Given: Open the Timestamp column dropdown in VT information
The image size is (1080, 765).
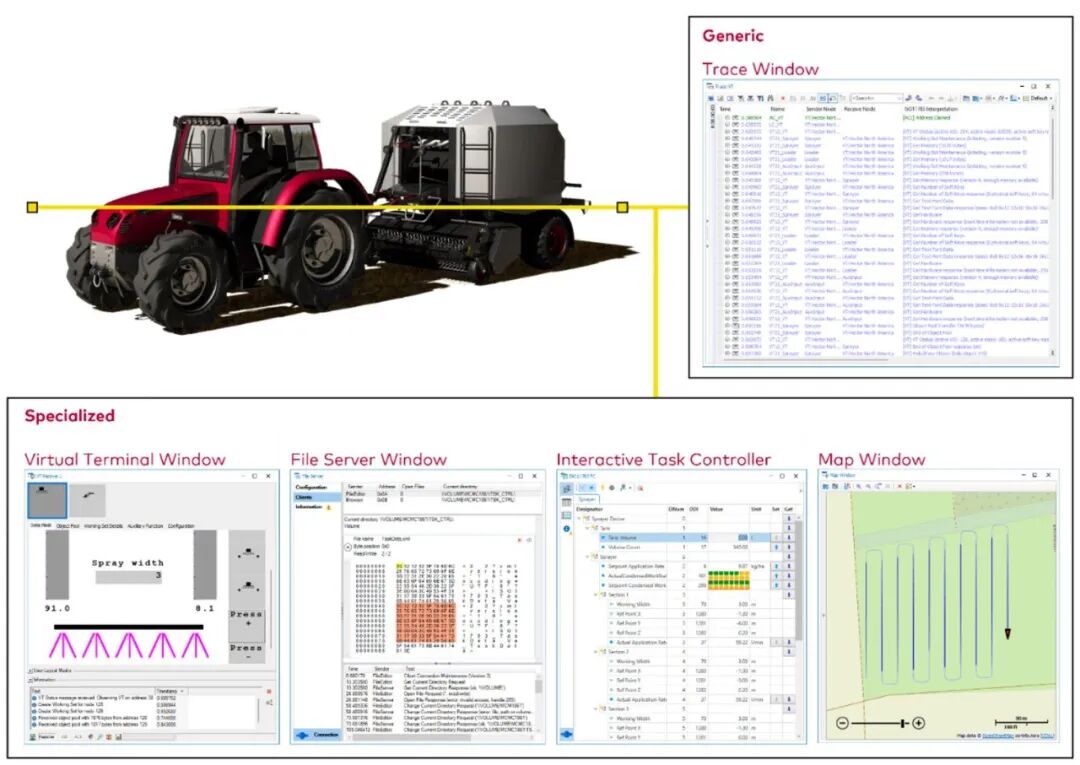Looking at the screenshot, I should click(x=182, y=691).
